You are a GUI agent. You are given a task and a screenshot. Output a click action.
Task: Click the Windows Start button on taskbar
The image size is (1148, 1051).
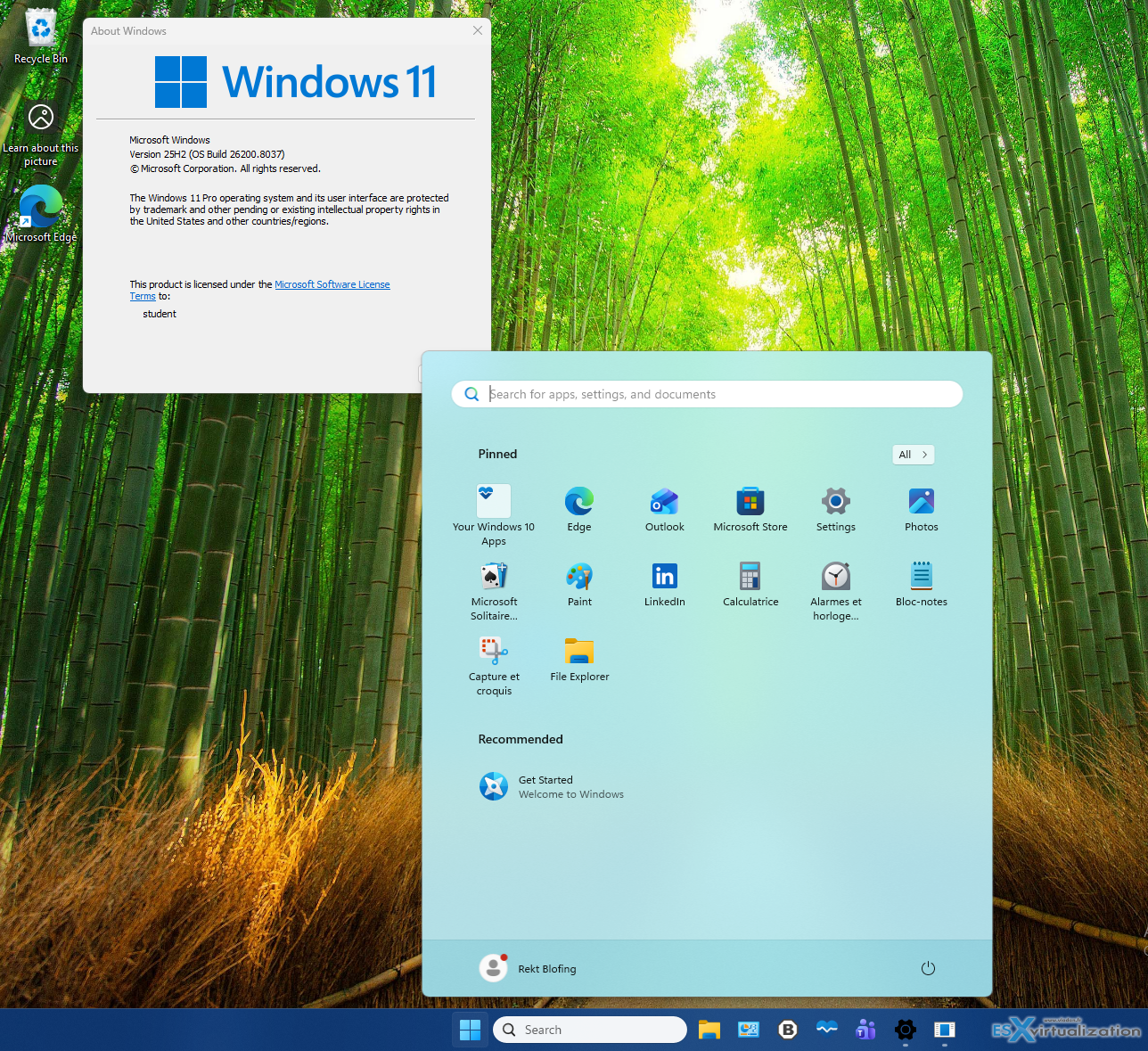pyautogui.click(x=470, y=1030)
